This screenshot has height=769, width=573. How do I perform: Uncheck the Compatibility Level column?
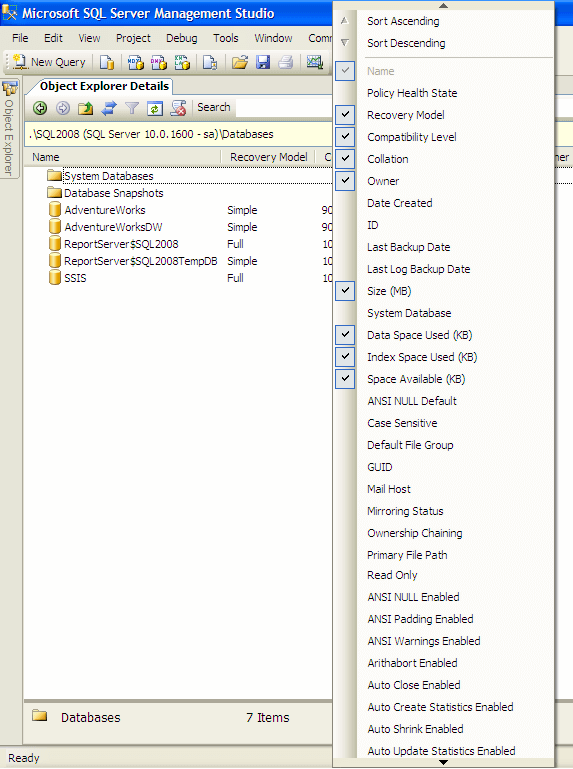click(x=345, y=137)
